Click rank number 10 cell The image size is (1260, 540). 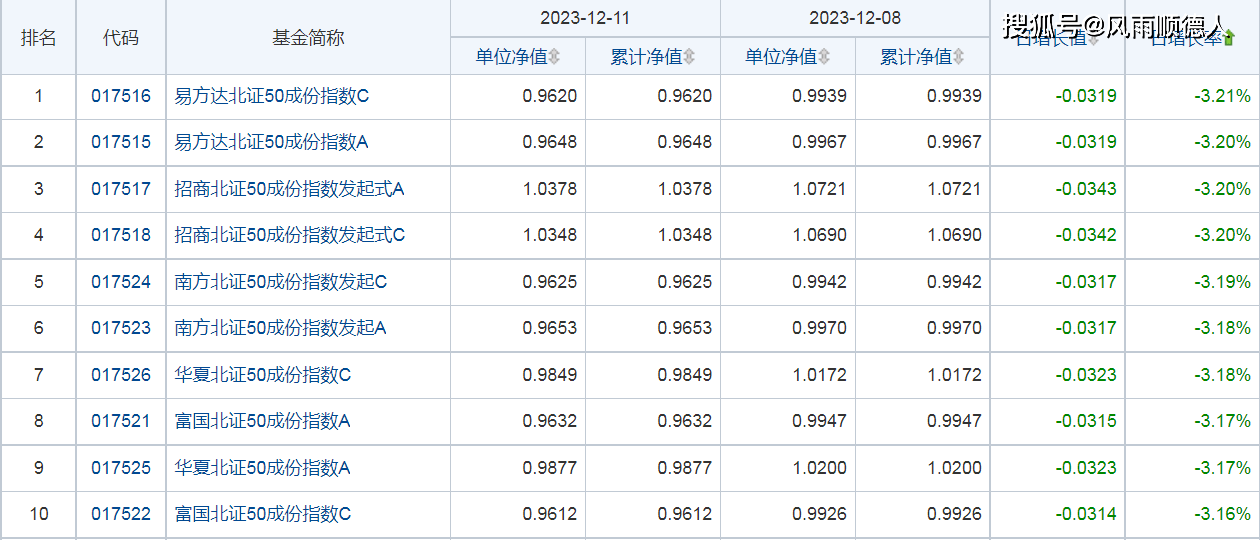tap(39, 514)
